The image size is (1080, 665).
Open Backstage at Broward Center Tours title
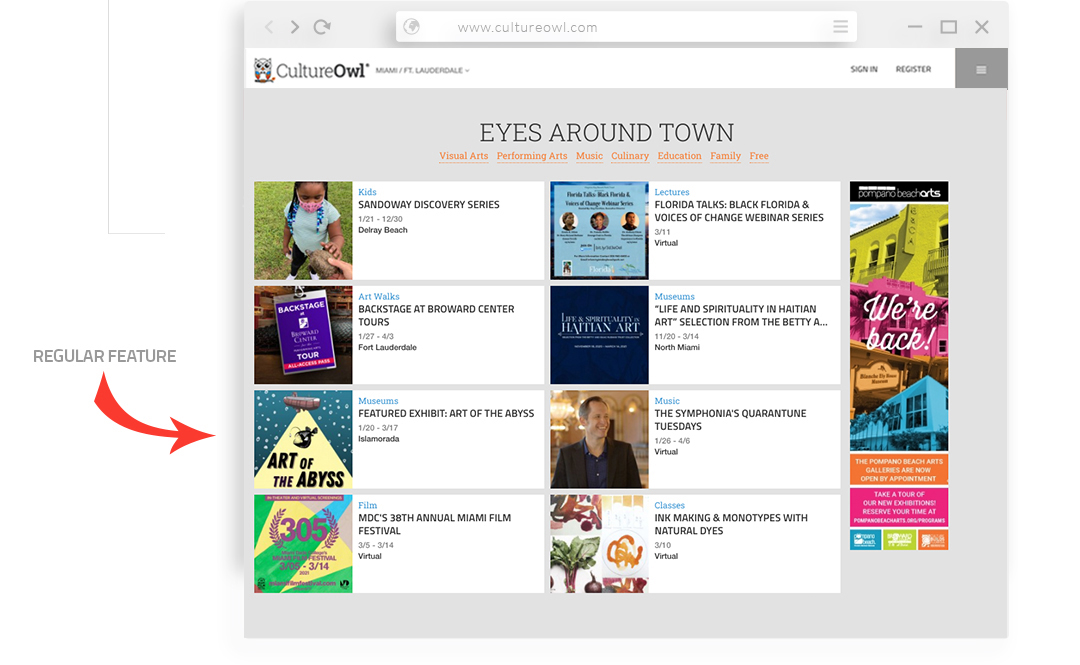coord(436,316)
